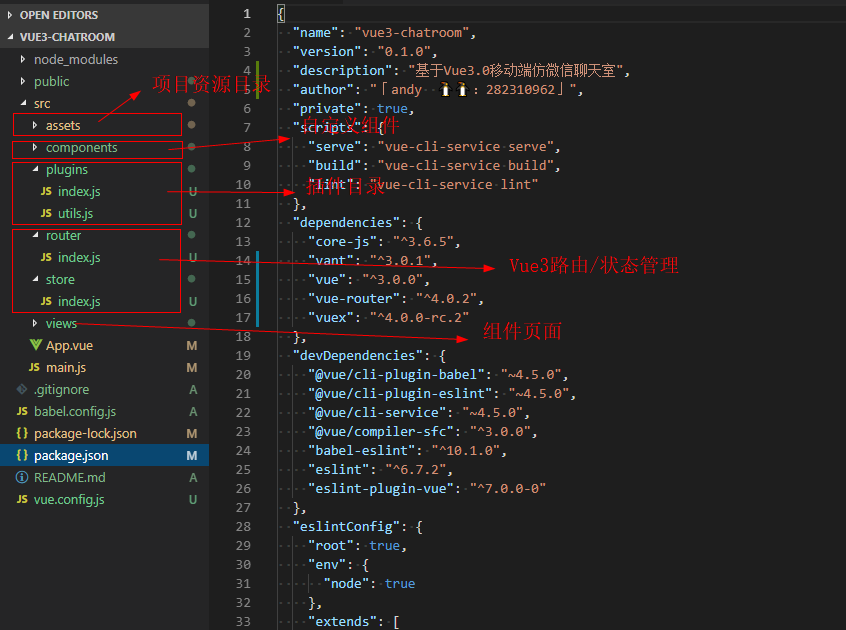The width and height of the screenshot is (846, 630).
Task: Open main.js file
Action: click(66, 368)
